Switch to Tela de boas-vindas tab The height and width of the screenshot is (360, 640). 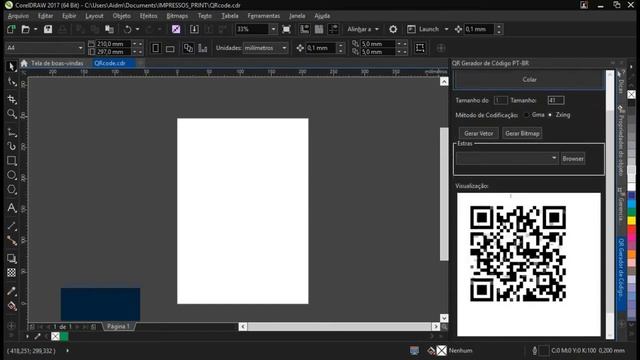pos(57,63)
